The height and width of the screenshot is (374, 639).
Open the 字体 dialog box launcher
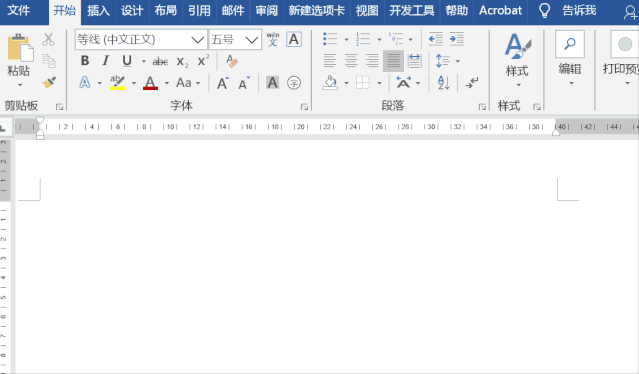(x=304, y=107)
